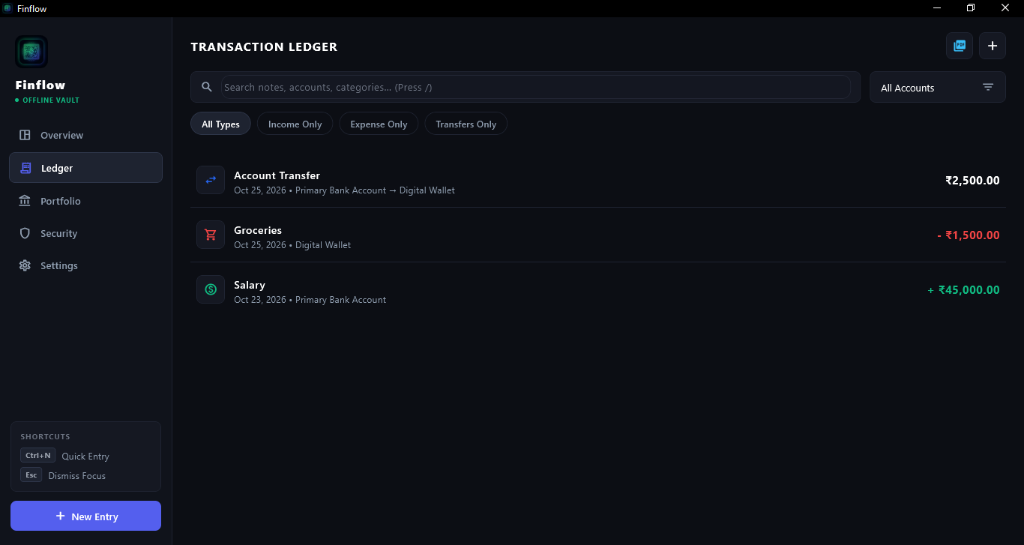Viewport: 1024px width, 545px height.
Task: Toggle the Expense Only filter
Action: pos(379,124)
